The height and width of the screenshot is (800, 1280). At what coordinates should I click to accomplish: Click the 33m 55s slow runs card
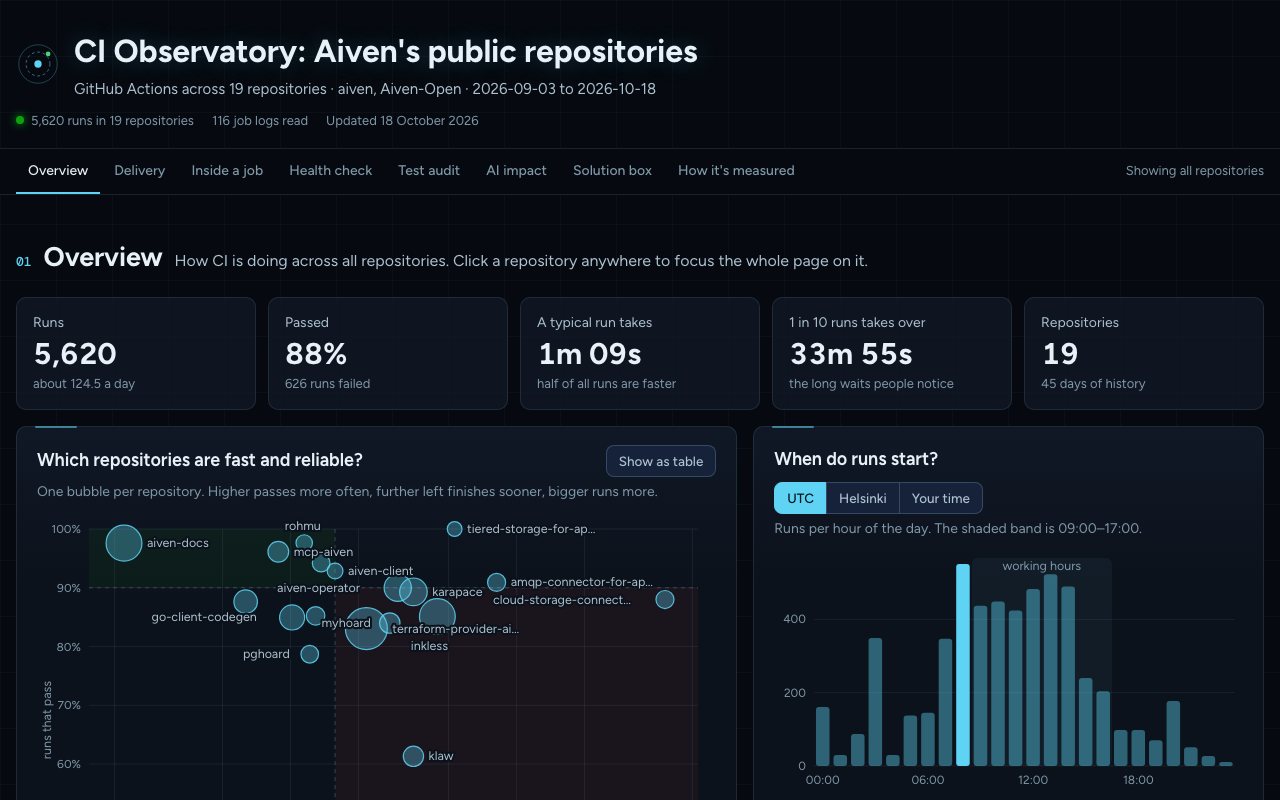pyautogui.click(x=892, y=353)
